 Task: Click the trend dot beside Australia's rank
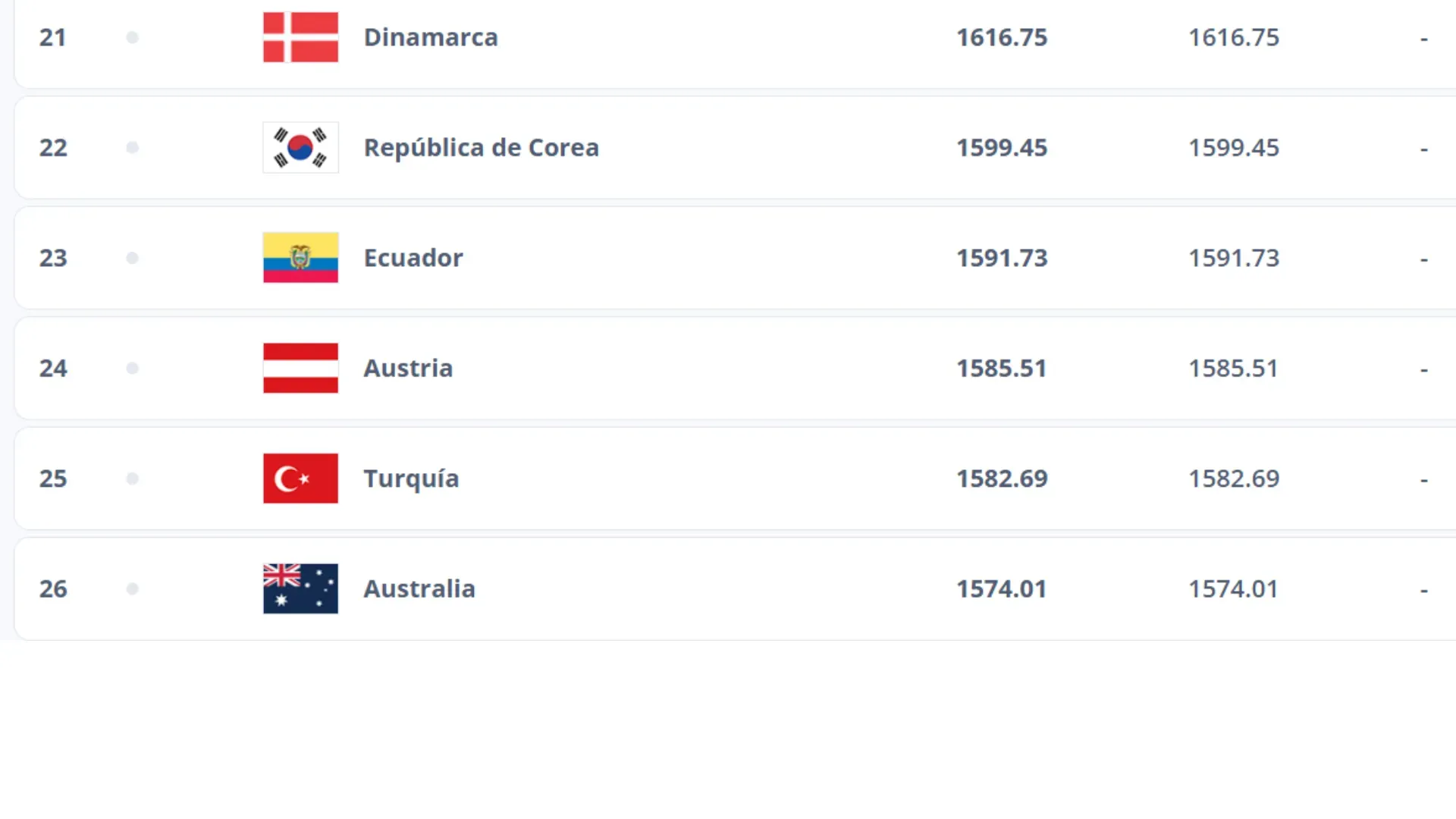coord(133,588)
